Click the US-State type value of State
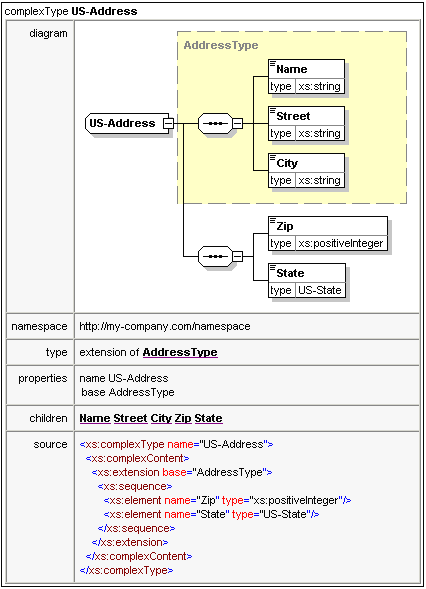This screenshot has width=426, height=589. point(320,290)
